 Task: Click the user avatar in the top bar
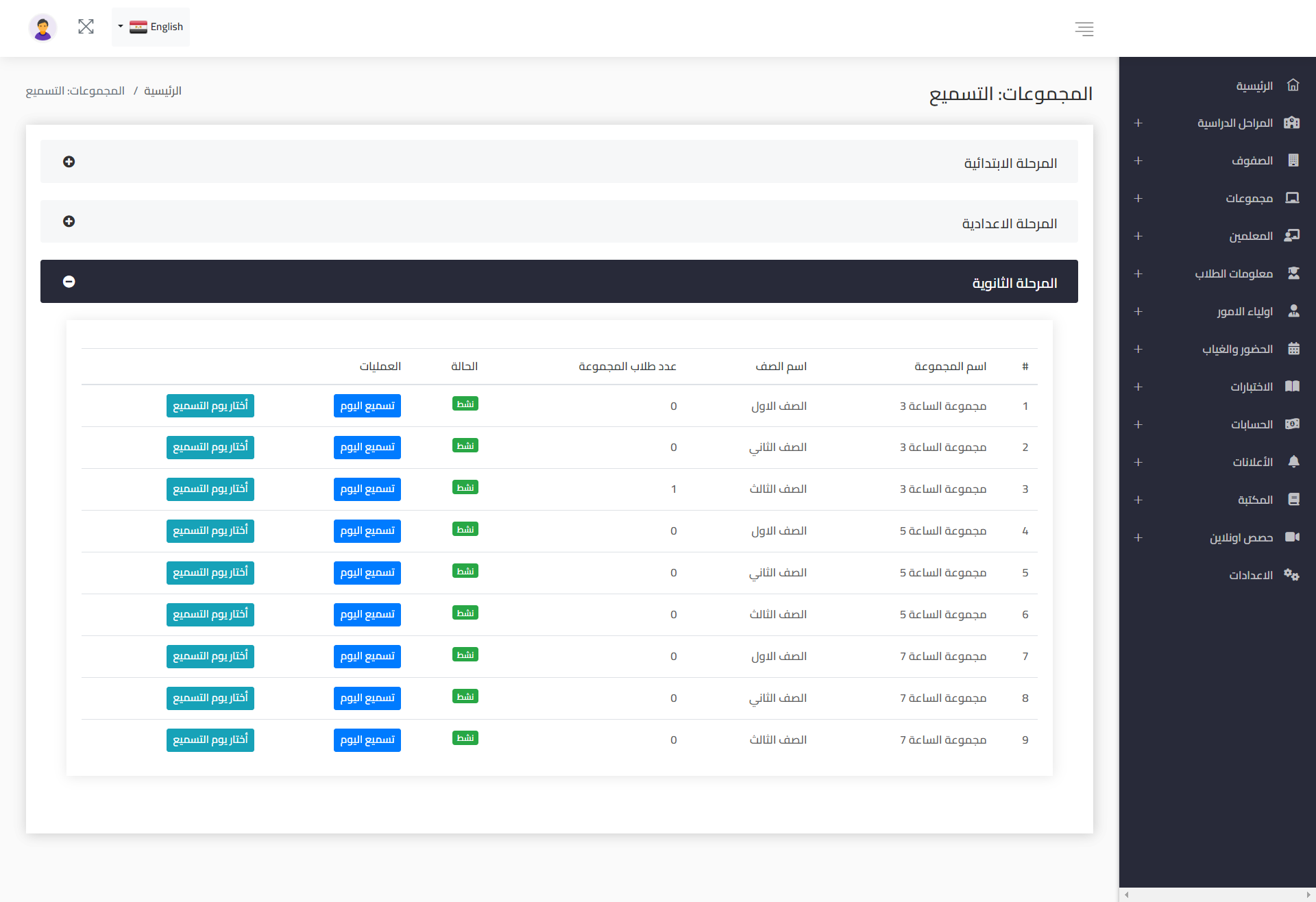[x=42, y=27]
